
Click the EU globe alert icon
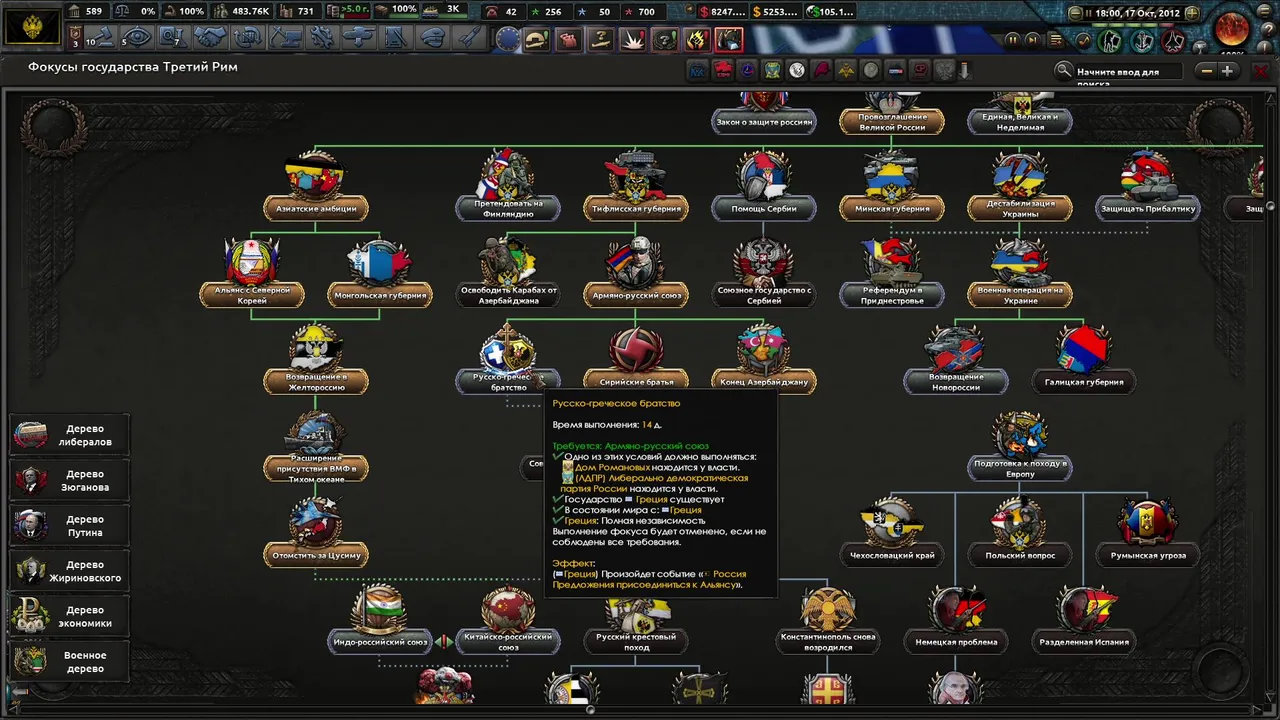(x=508, y=40)
